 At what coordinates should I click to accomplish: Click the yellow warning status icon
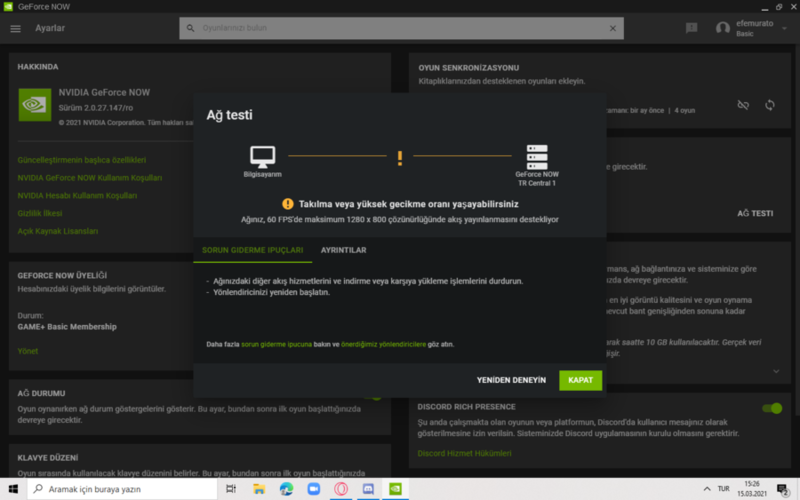point(288,204)
